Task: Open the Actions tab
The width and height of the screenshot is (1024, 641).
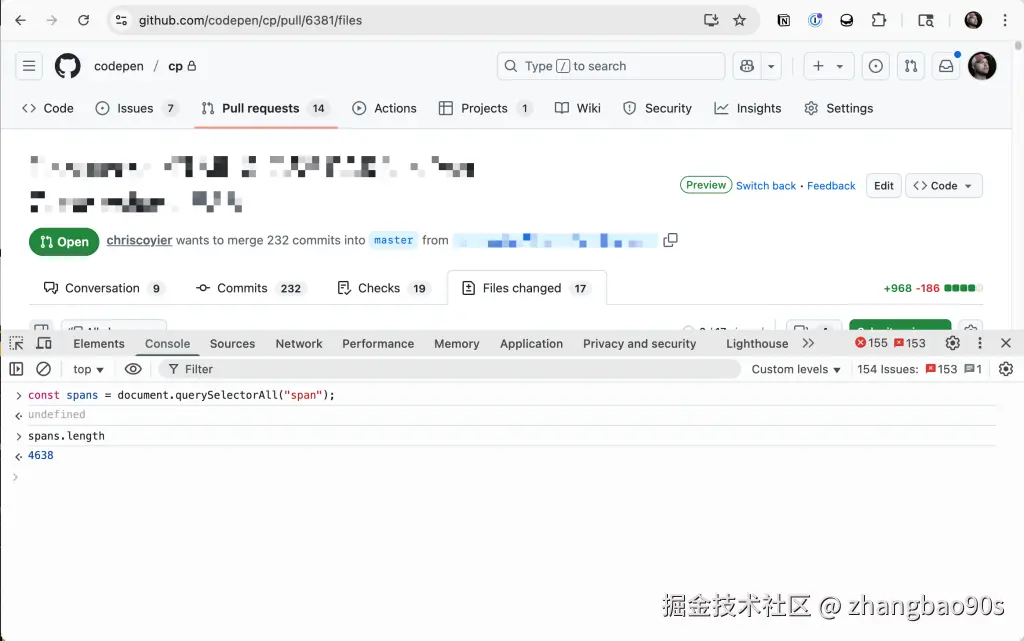Action: [384, 108]
